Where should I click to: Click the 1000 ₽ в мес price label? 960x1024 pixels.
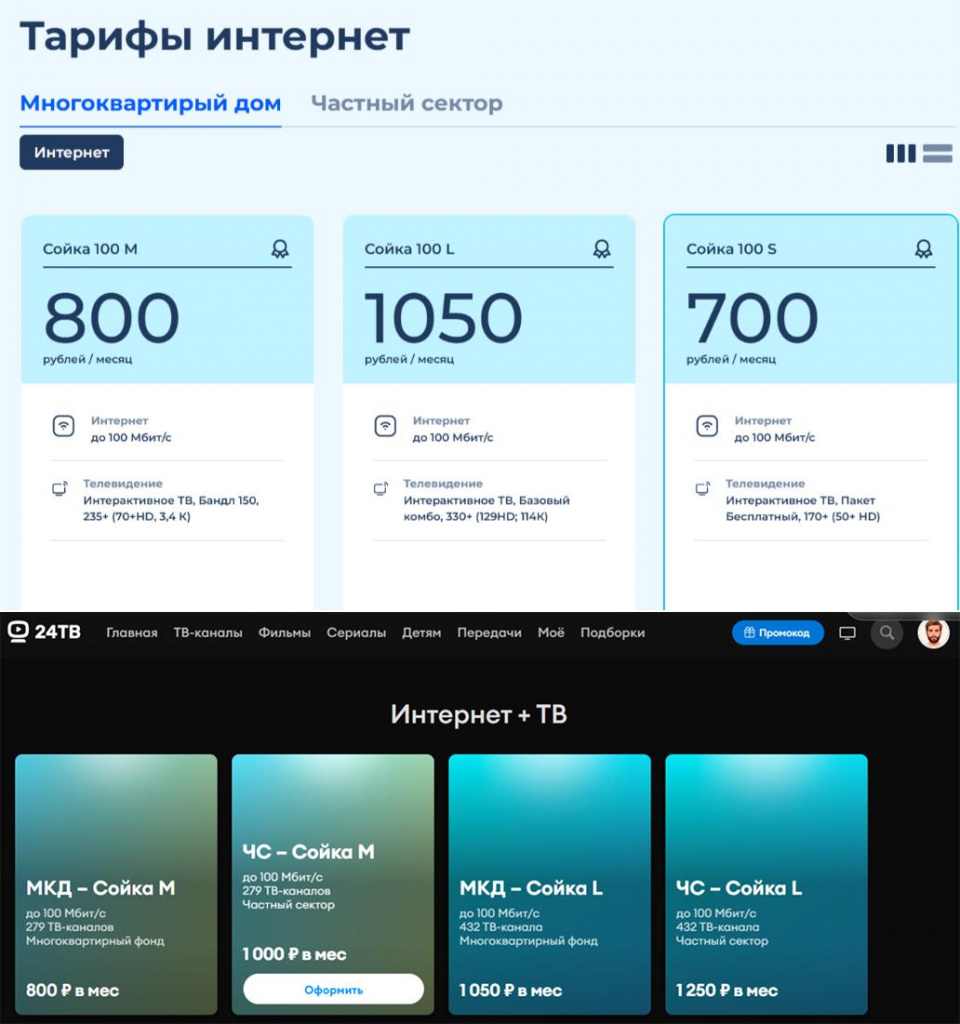tap(294, 954)
